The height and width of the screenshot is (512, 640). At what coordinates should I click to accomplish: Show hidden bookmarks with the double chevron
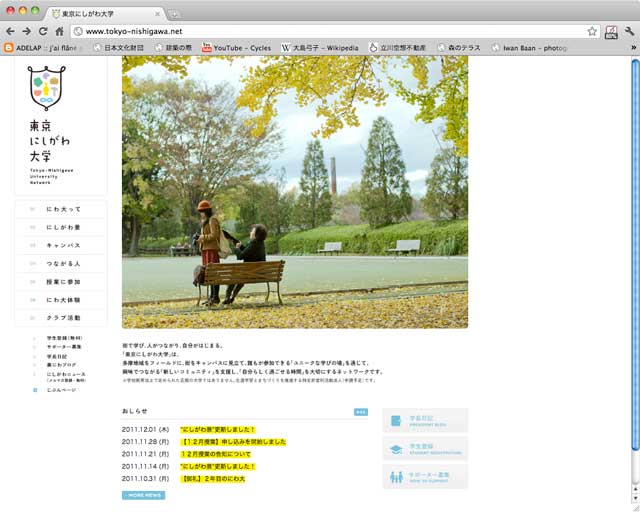click(x=634, y=48)
